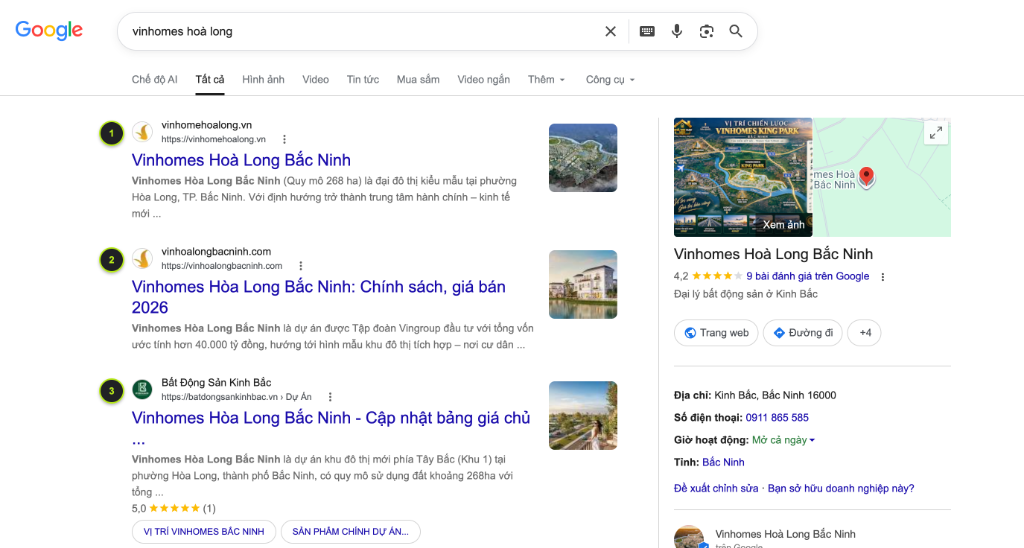Open Vinhomes Hoà Long Bắc Ninh result link
The height and width of the screenshot is (548, 1024).
coord(241,160)
